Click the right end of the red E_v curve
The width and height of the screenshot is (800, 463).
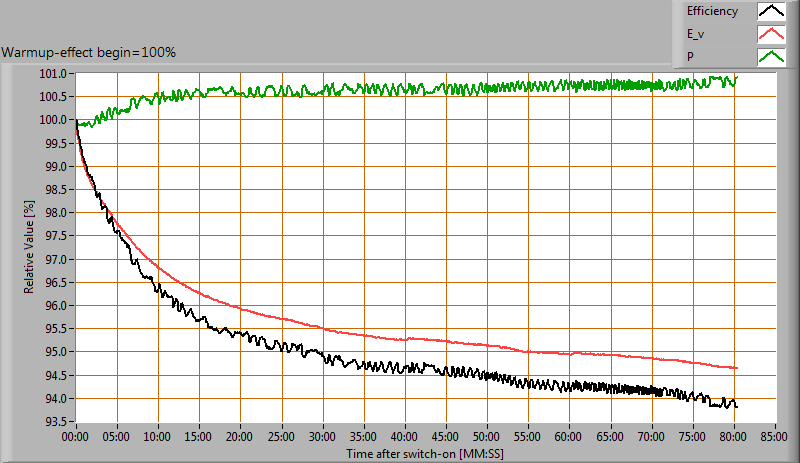pyautogui.click(x=736, y=368)
